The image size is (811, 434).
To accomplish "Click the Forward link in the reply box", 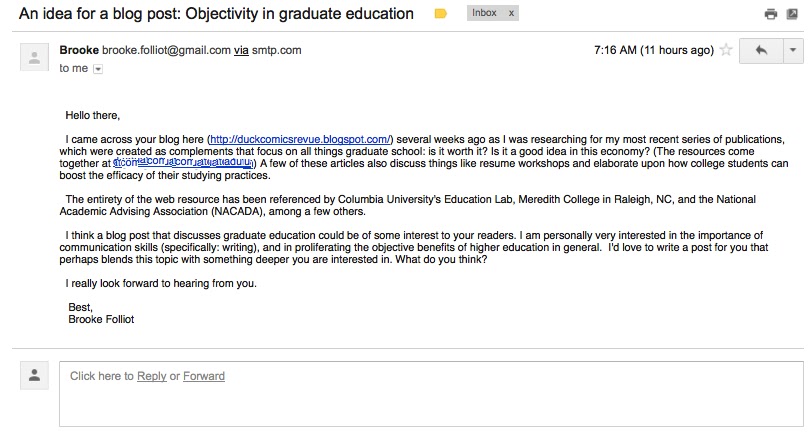I will 204,376.
